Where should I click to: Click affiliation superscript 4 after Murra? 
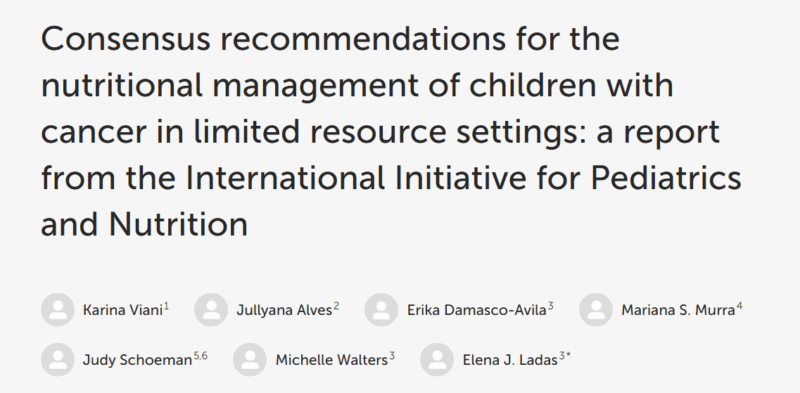pos(739,307)
